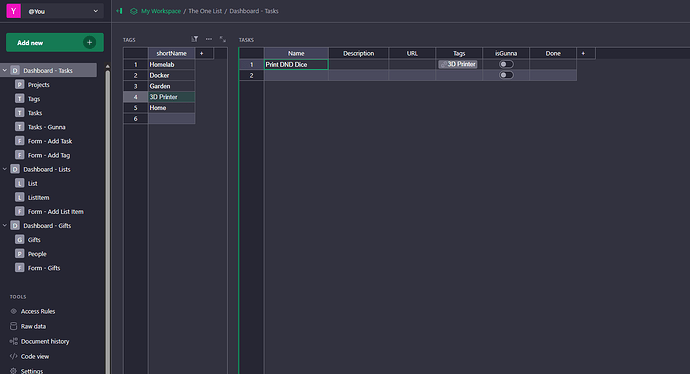Open List page in sidebar
This screenshot has width=690, height=374.
[33, 183]
